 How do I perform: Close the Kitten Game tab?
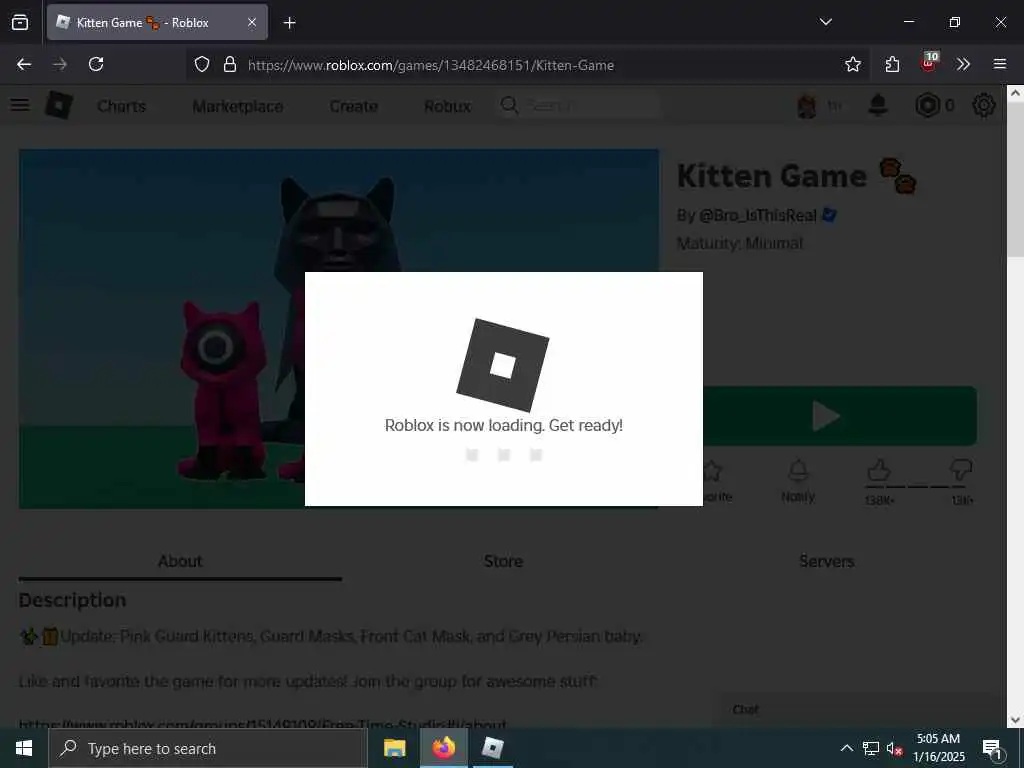tap(252, 22)
